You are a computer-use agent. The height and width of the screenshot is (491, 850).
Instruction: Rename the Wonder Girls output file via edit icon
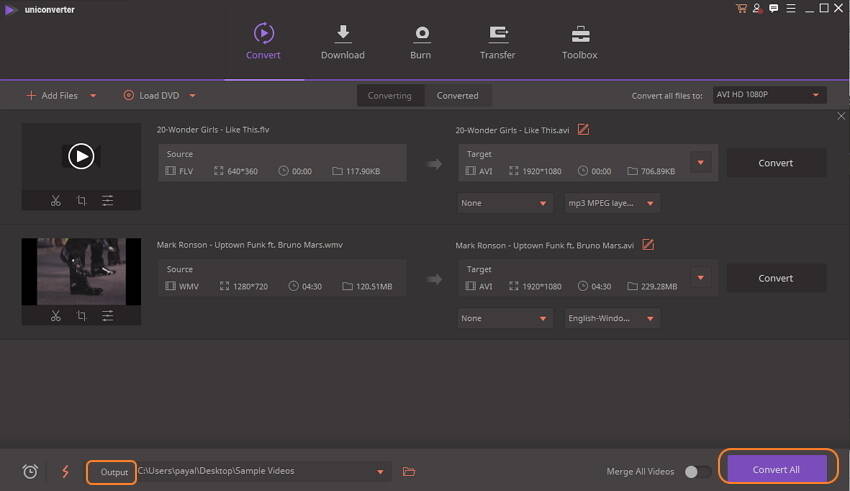coord(583,130)
